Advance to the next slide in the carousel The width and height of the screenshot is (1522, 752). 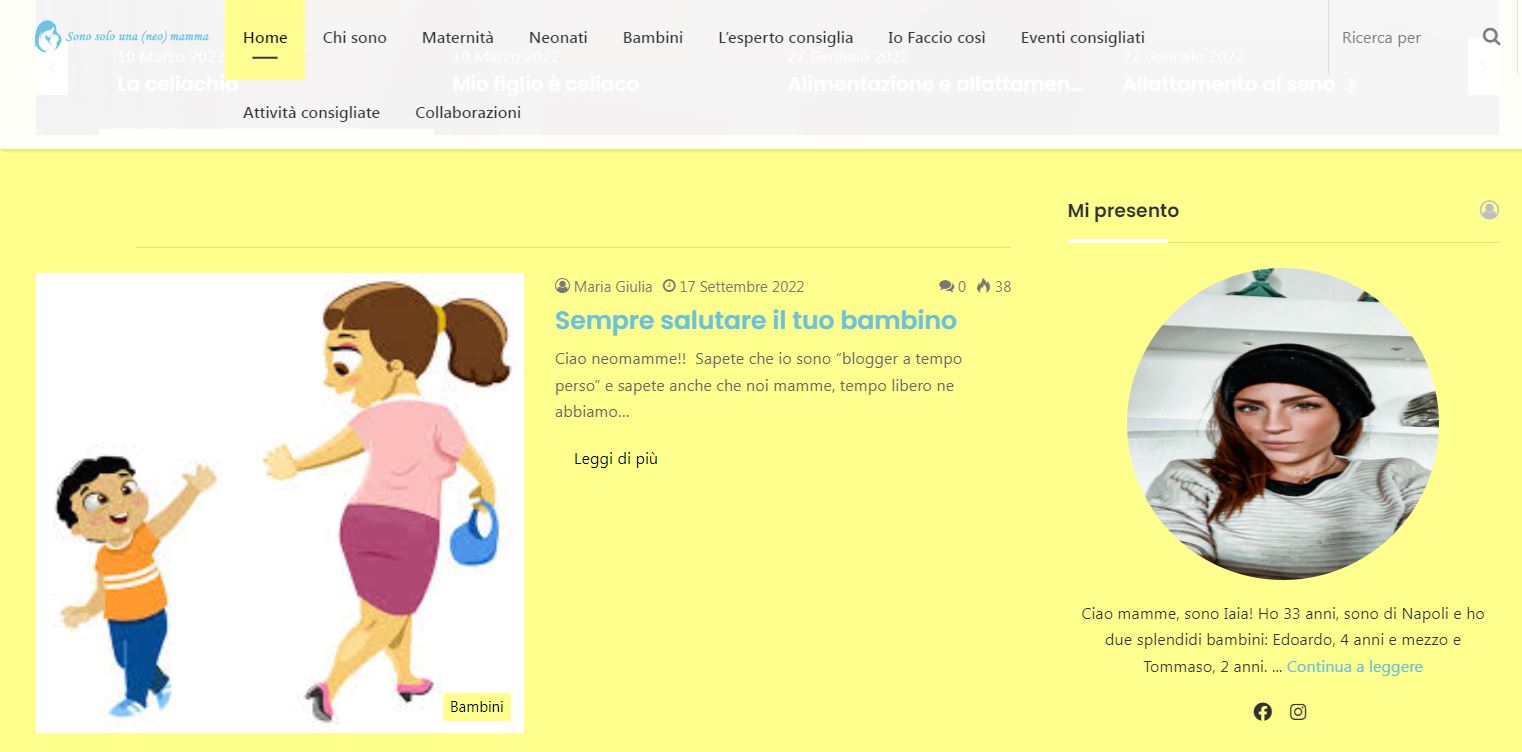point(1483,68)
